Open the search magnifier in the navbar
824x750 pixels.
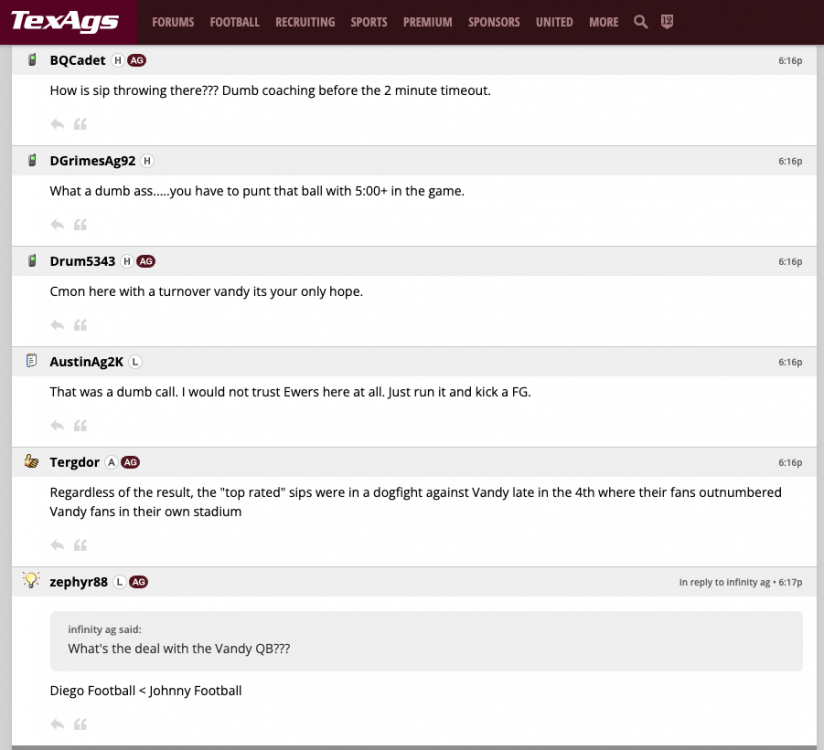(x=641, y=22)
